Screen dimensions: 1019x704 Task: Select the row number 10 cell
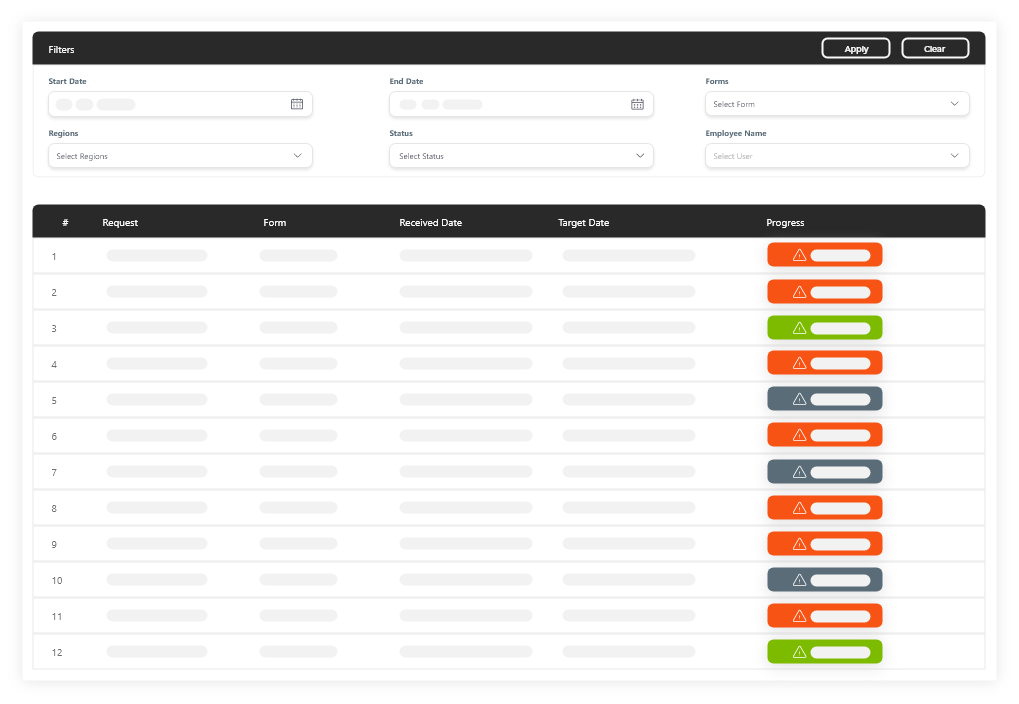[57, 580]
